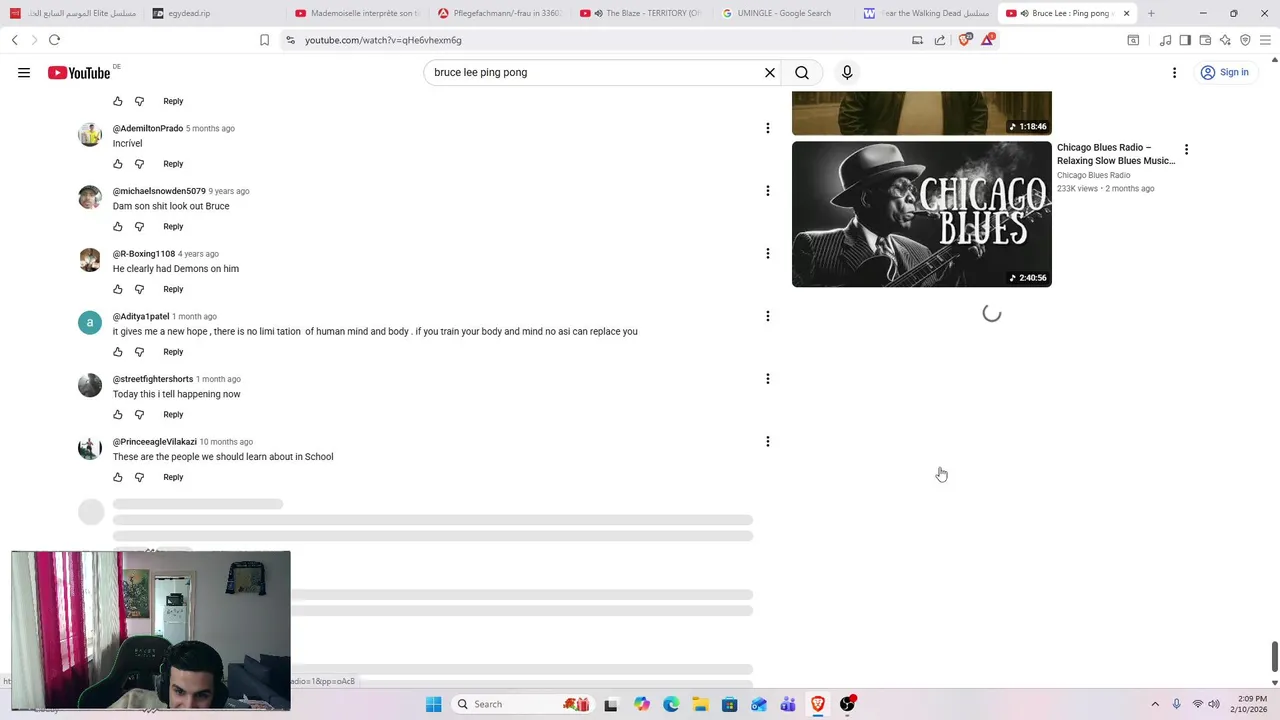
Task: Open Brave Wallet from toolbar
Action: click(x=1205, y=40)
